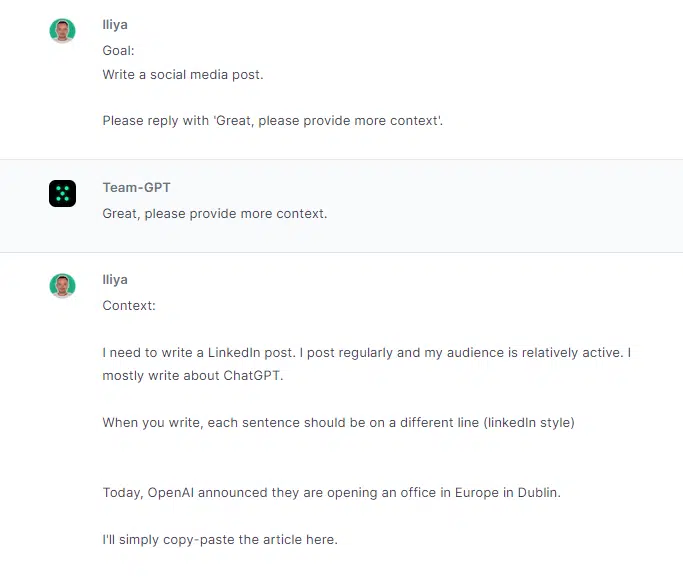Viewport: 683px width, 577px height.
Task: Click the 'Goal:' line of text
Action: tap(118, 51)
